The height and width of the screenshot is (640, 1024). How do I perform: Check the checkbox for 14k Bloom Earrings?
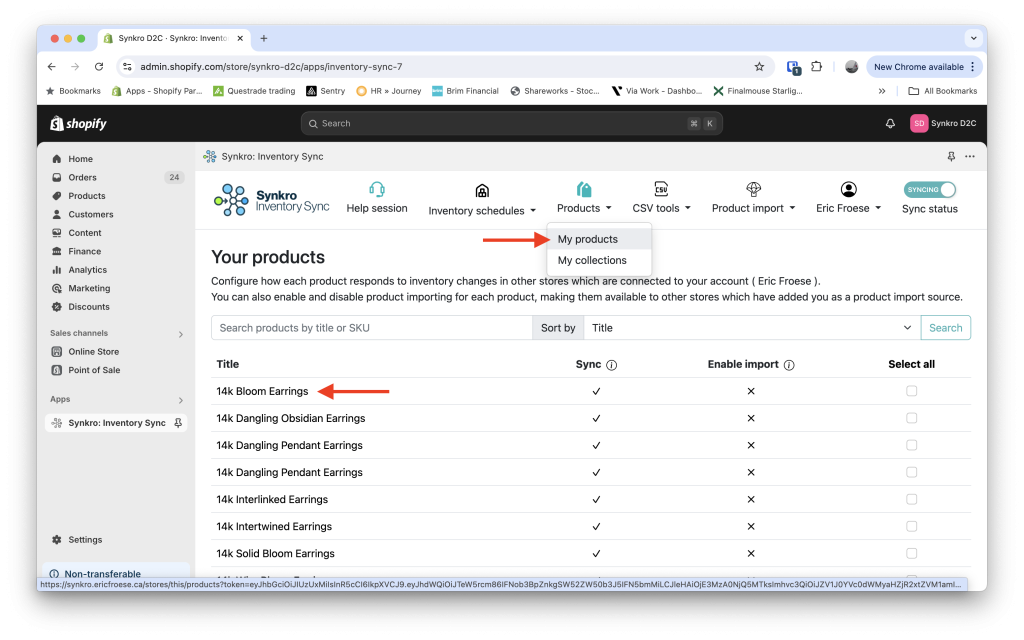911,391
